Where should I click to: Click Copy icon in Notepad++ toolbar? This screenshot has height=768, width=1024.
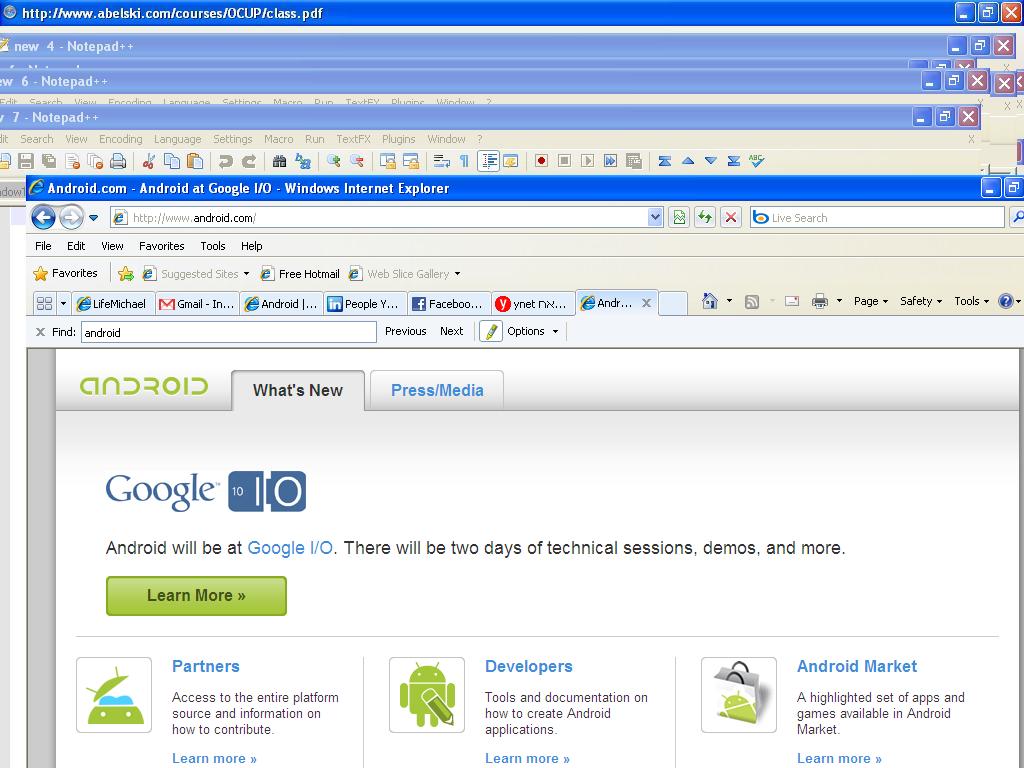click(172, 161)
